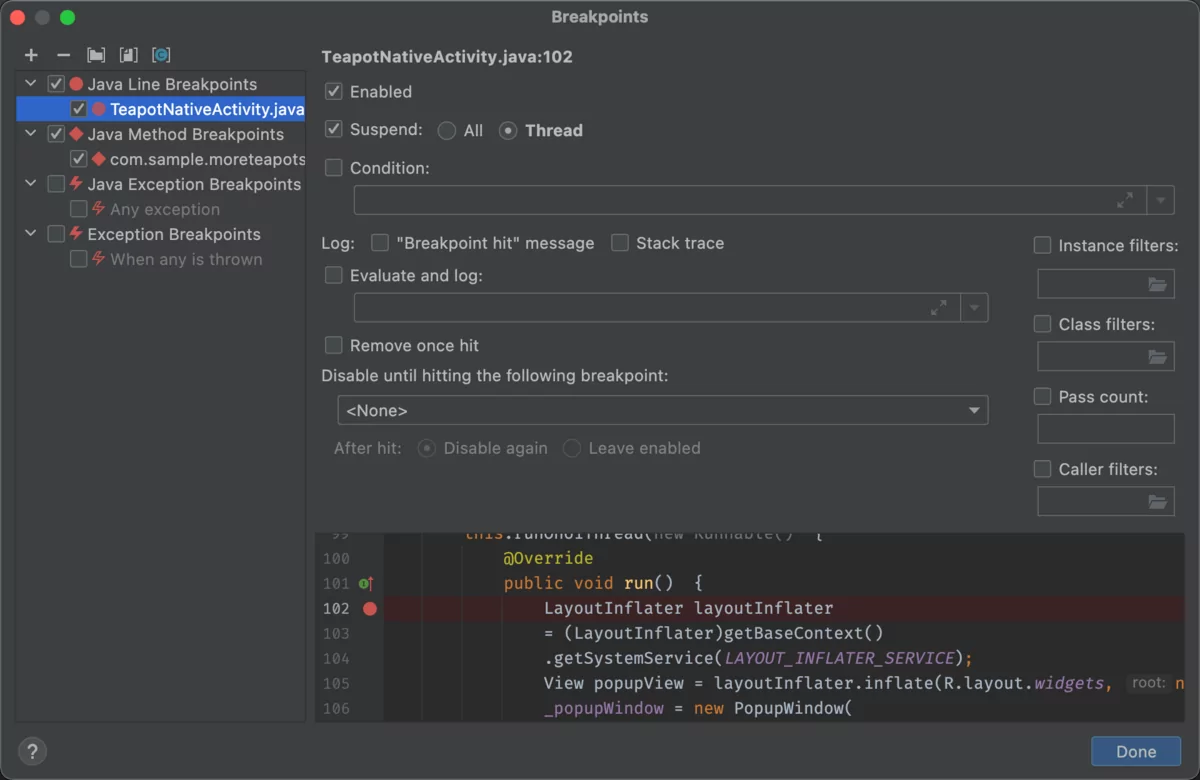
Task: Select the Java Method Breakpoints group label
Action: pos(185,134)
